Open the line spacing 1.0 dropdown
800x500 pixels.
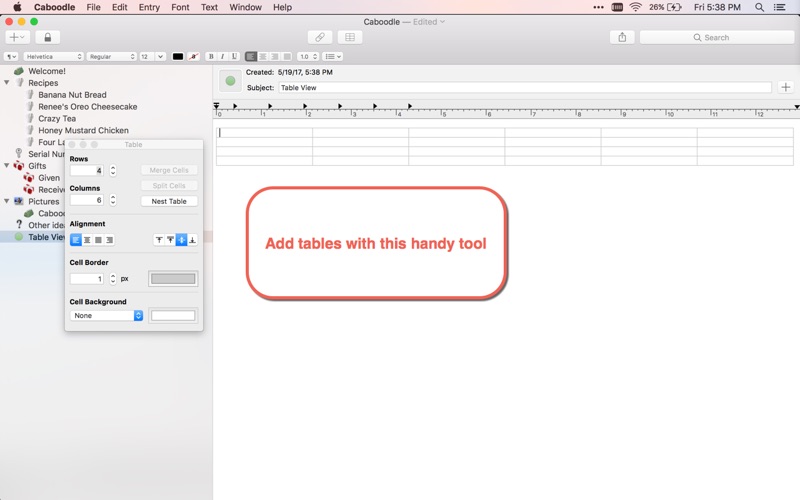308,57
